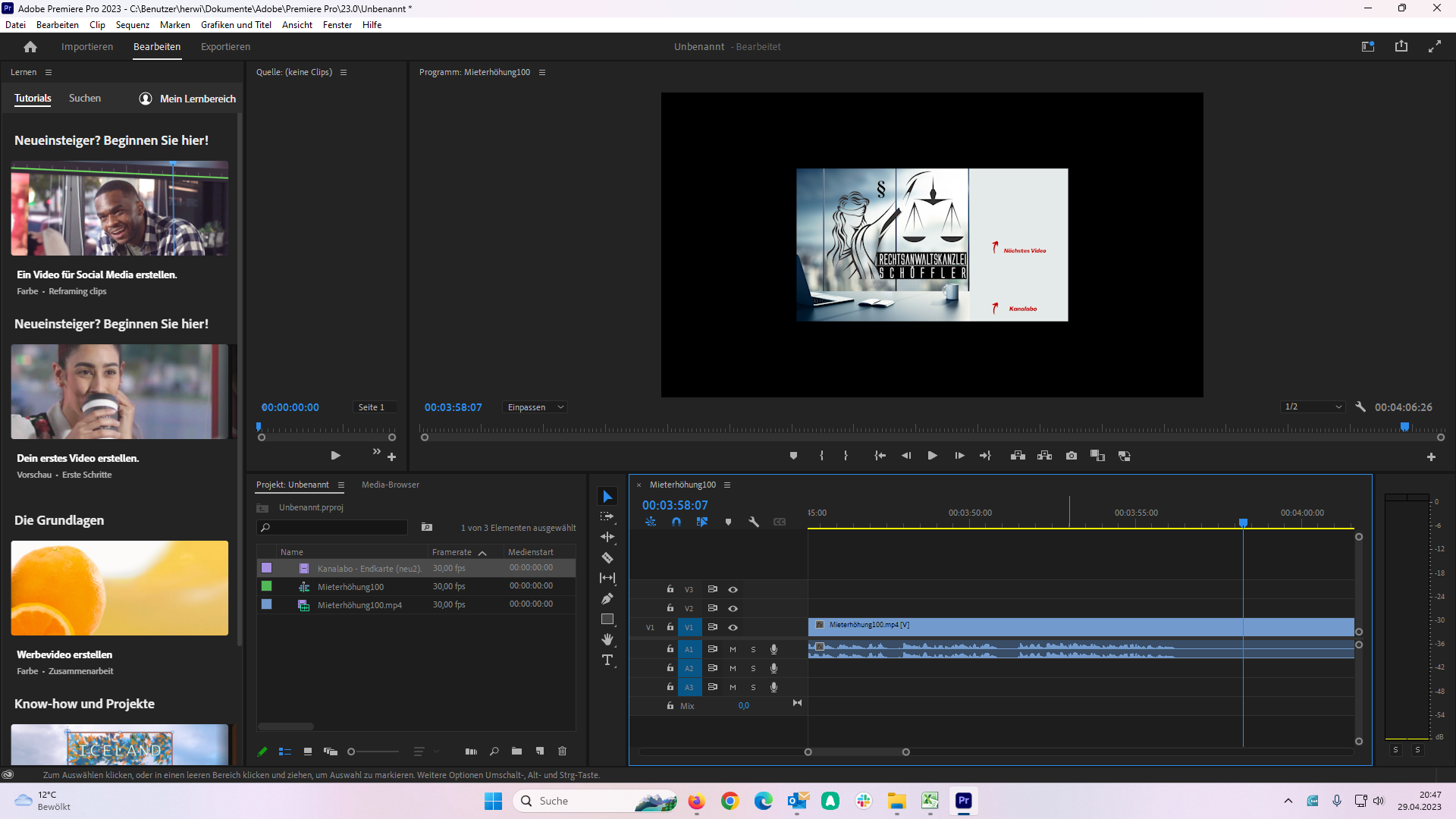
Task: Toggle track output visibility on V1
Action: tap(733, 627)
